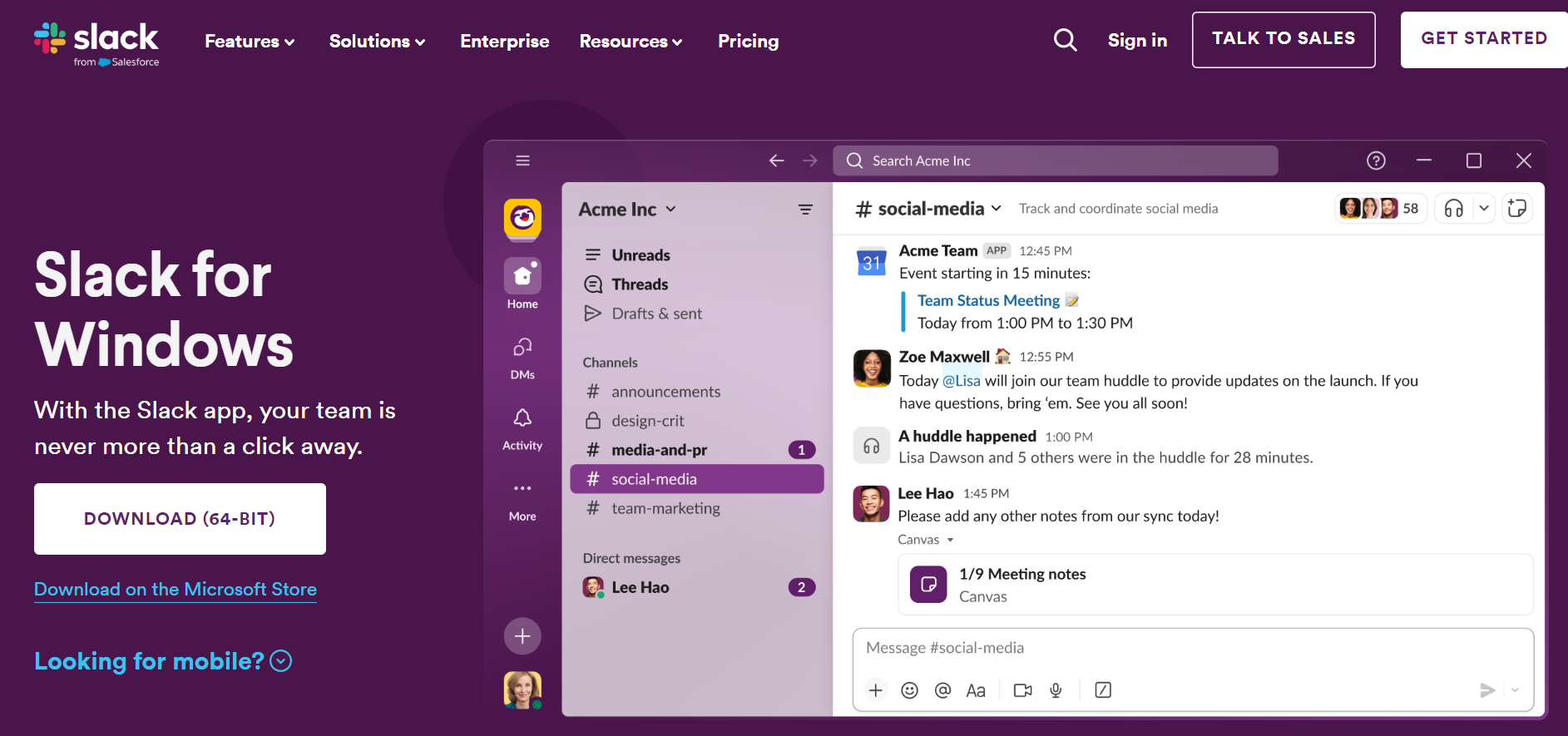Viewport: 1568px width, 736px height.
Task: Go forward with the right arrow
Action: tap(809, 161)
